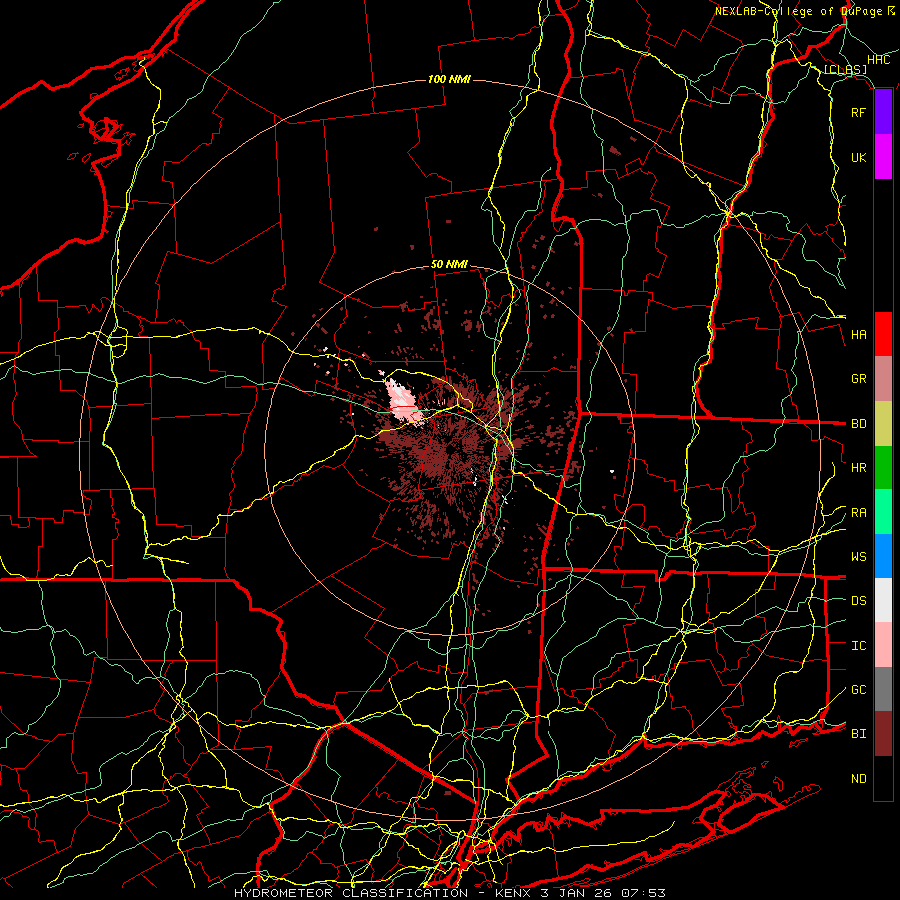Image resolution: width=900 pixels, height=900 pixels.
Task: Click the [CLAS] units label
Action: [x=845, y=69]
